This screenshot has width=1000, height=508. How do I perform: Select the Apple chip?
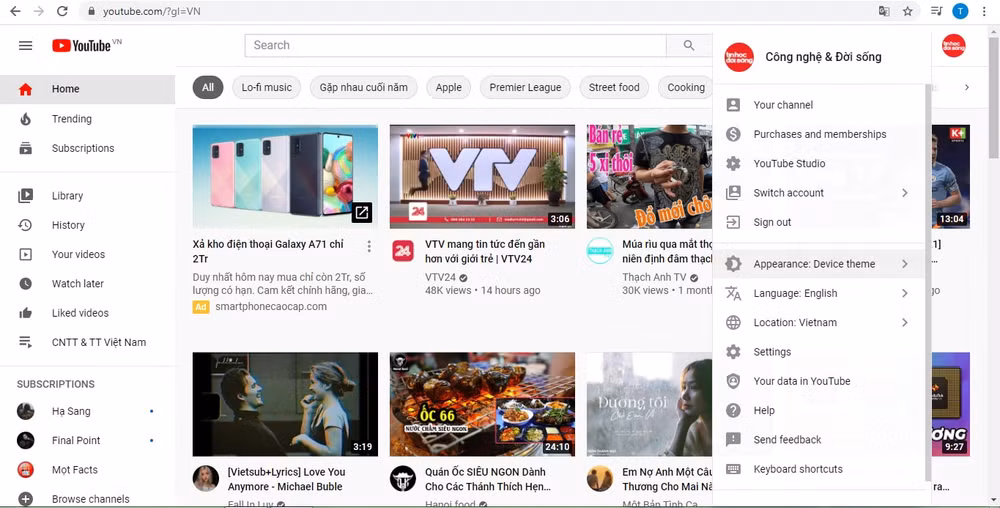(448, 87)
